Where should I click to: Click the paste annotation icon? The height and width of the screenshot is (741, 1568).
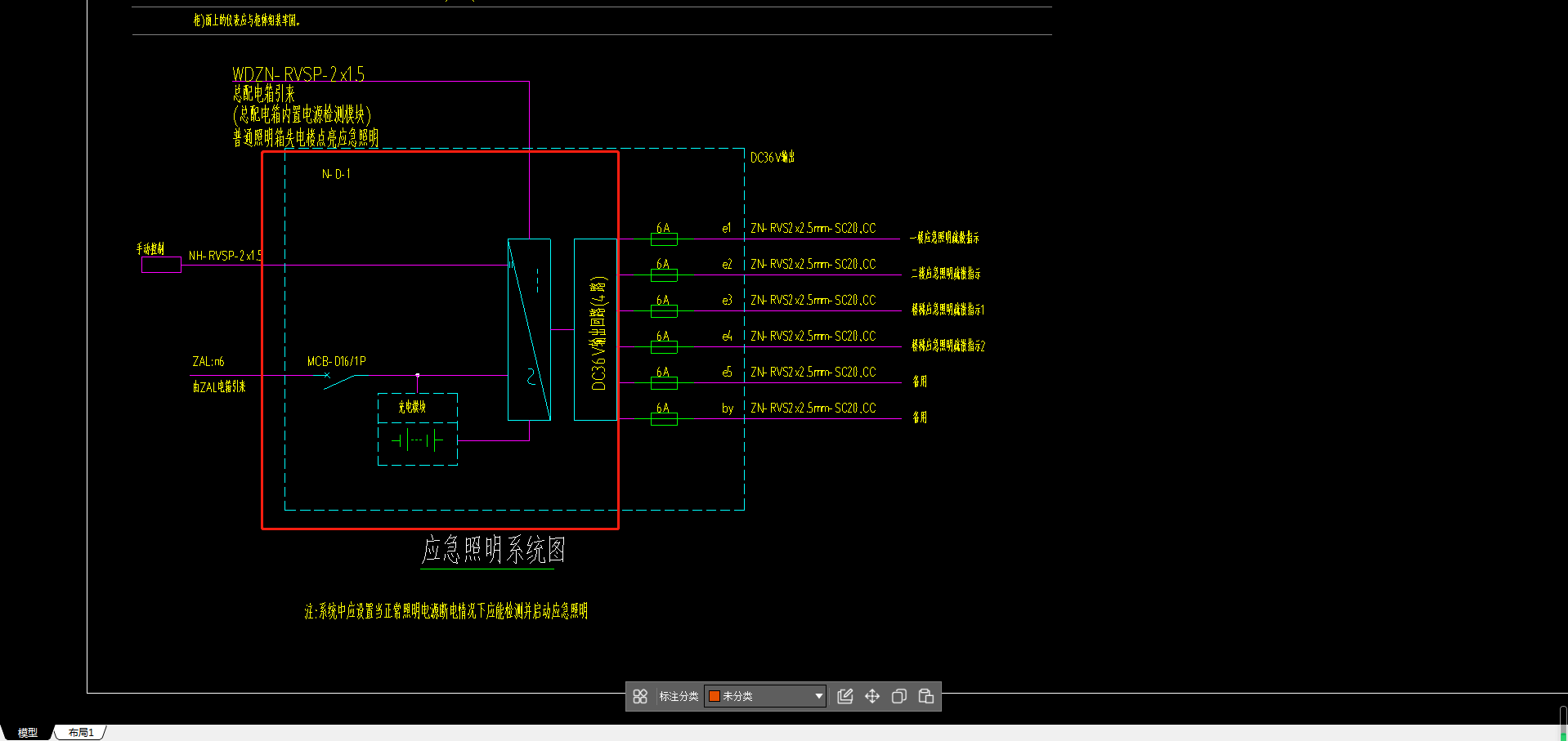click(x=926, y=696)
